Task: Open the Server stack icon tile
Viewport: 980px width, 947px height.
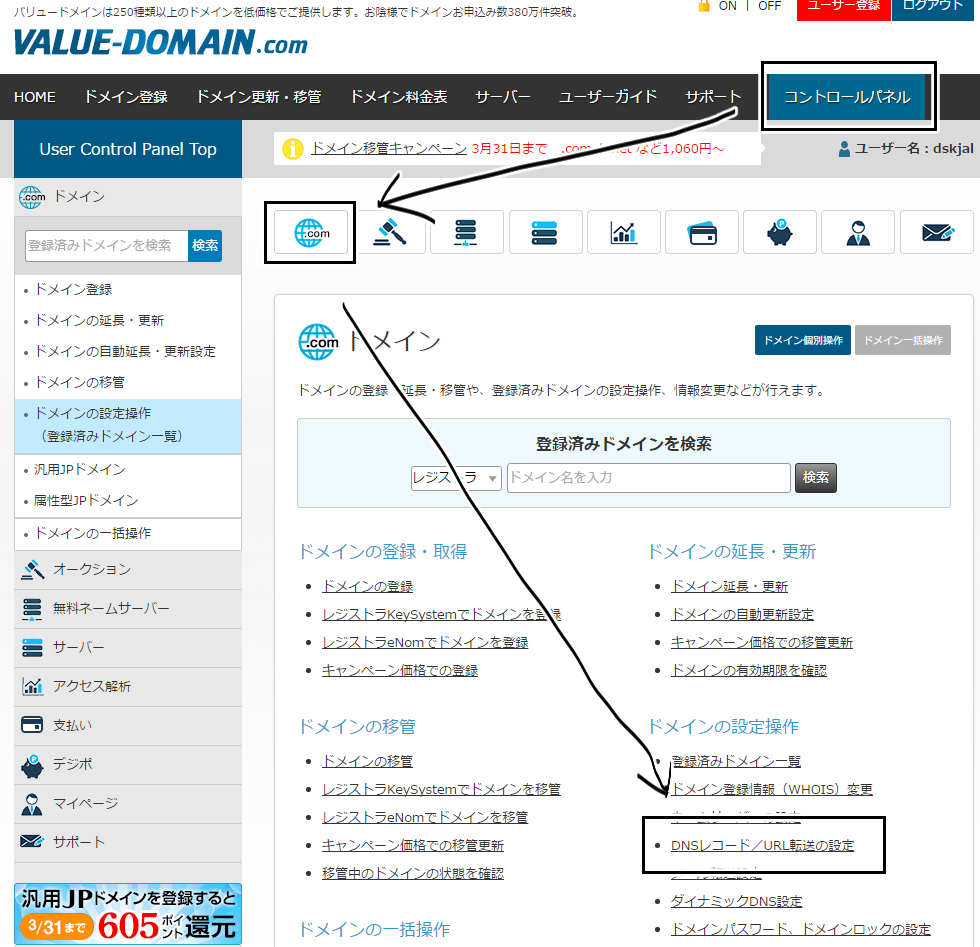Action: pyautogui.click(x=545, y=233)
